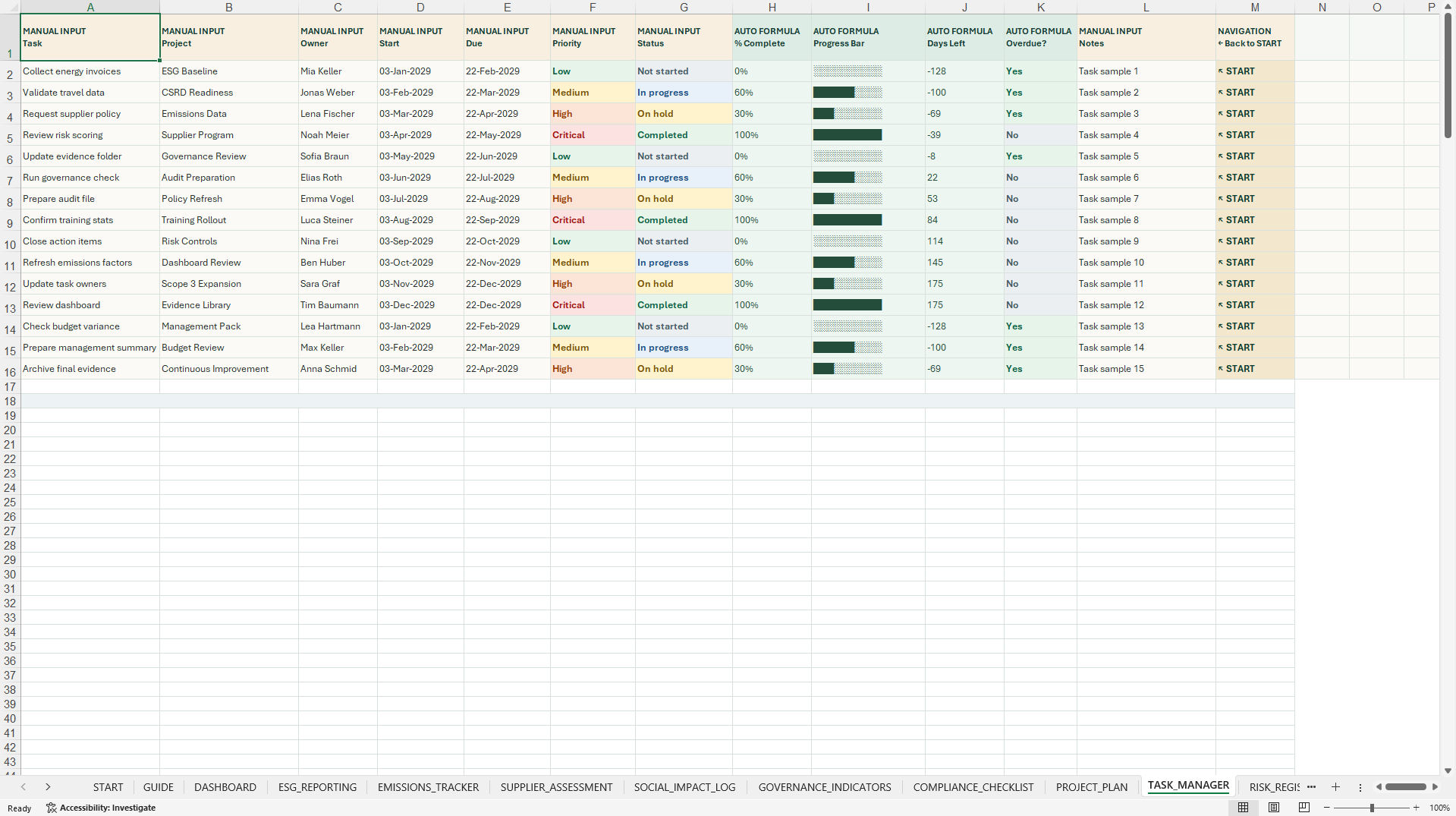Open the COMPLIANCE_CHECKLIST sheet tab
Image resolution: width=1456 pixels, height=816 pixels.
(973, 787)
